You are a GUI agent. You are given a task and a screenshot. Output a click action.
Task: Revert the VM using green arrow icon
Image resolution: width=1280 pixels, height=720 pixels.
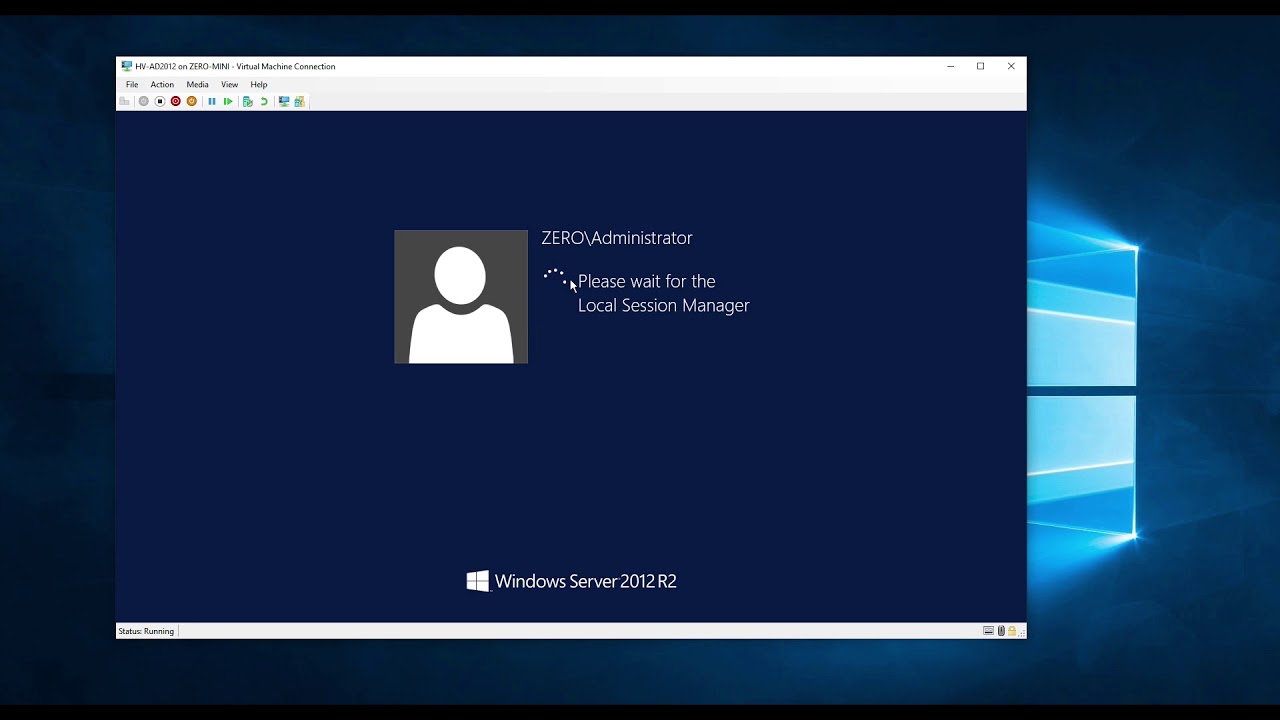pos(264,101)
